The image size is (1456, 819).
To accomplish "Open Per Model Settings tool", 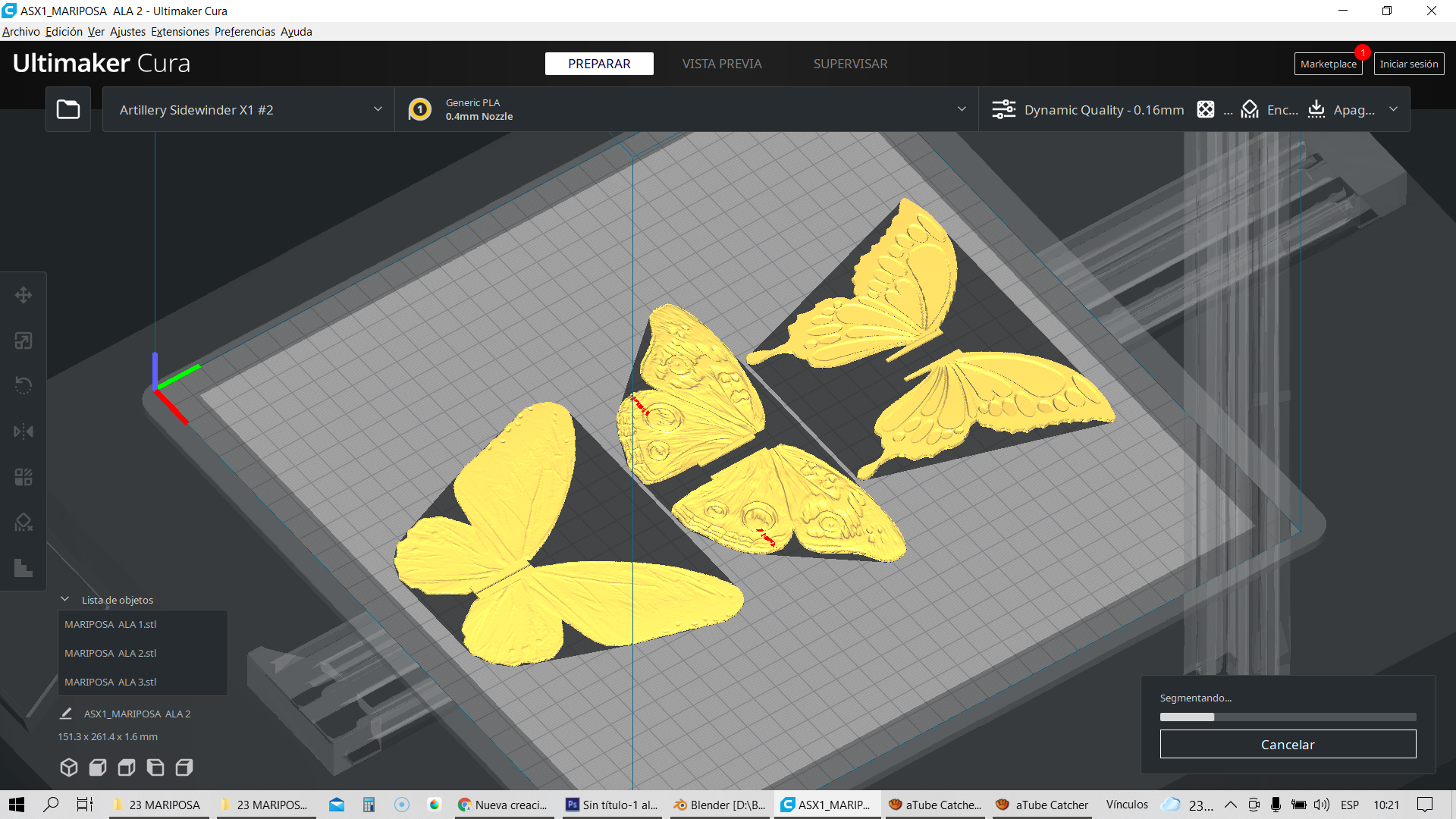I will tap(24, 477).
